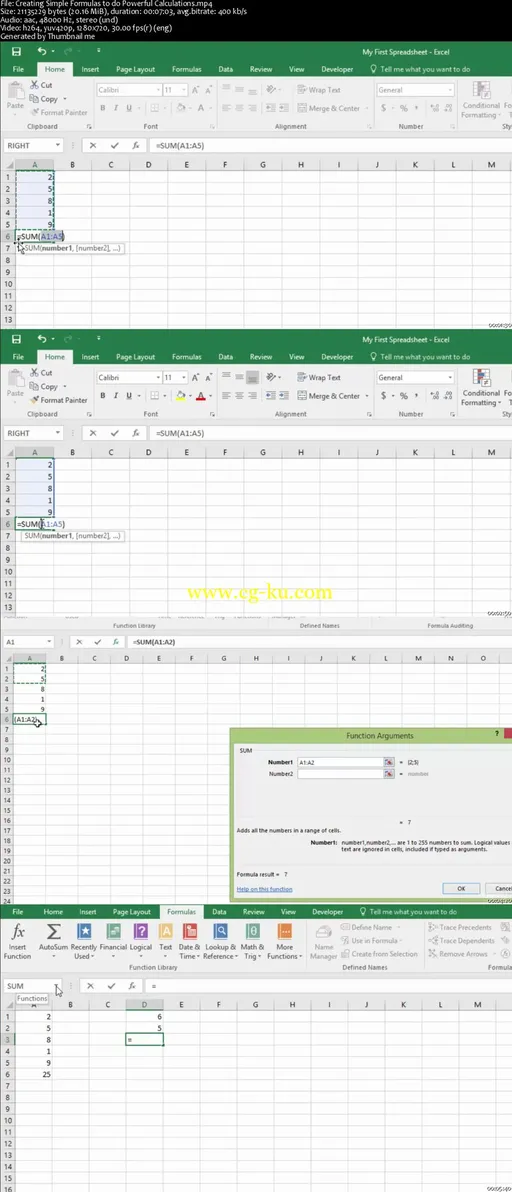Click Accounting dollar format in second frame
This screenshot has height=1192, width=512.
384,396
